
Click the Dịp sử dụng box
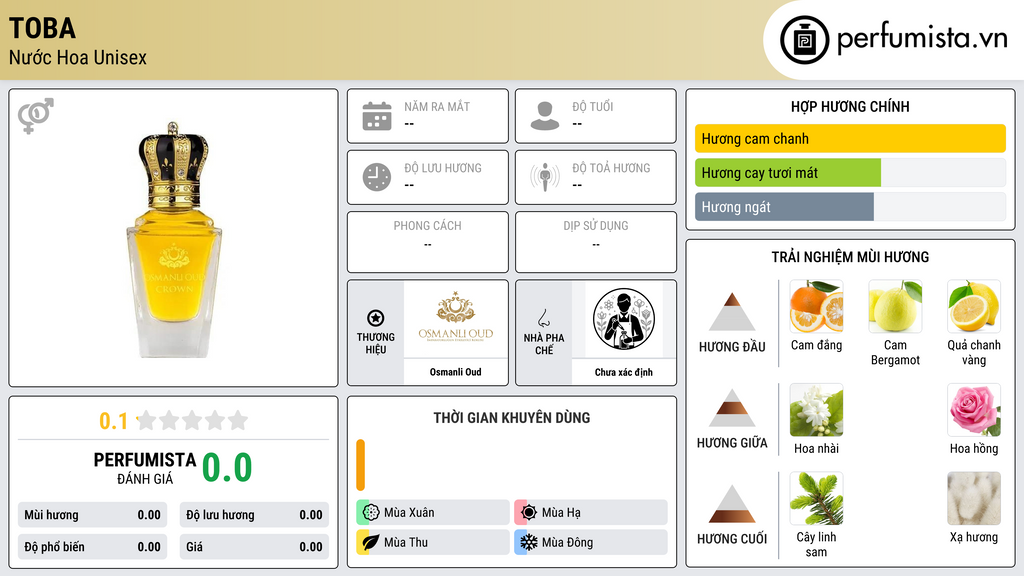pyautogui.click(x=596, y=242)
